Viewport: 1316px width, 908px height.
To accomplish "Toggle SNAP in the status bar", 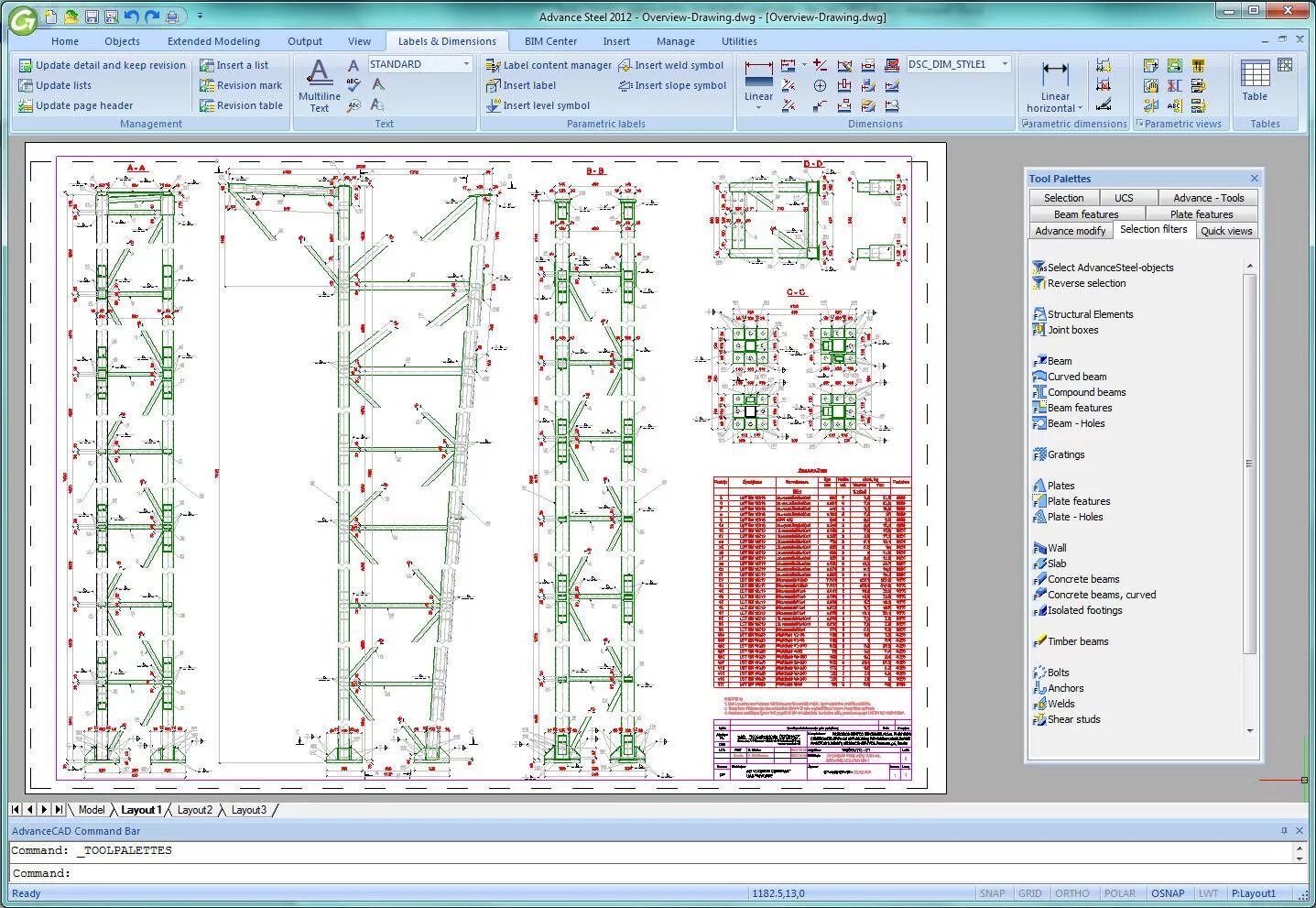I will coord(992,893).
